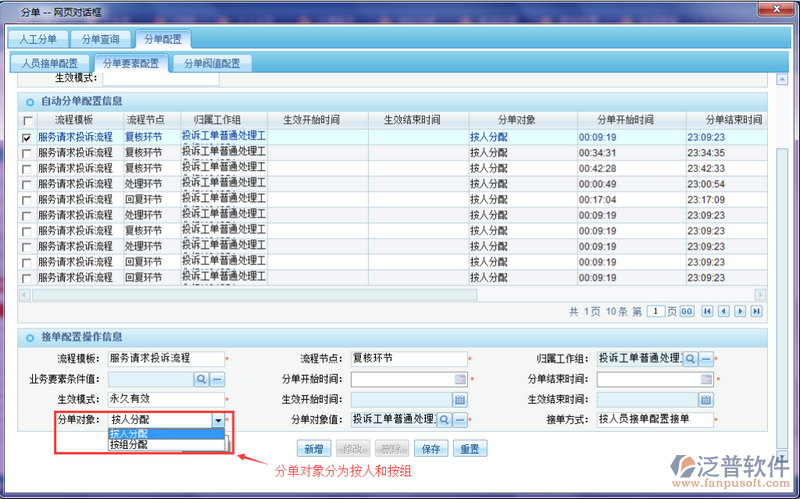This screenshot has width=800, height=499.
Task: Open 分单阀值配置 sub-tab
Action: click(x=211, y=63)
